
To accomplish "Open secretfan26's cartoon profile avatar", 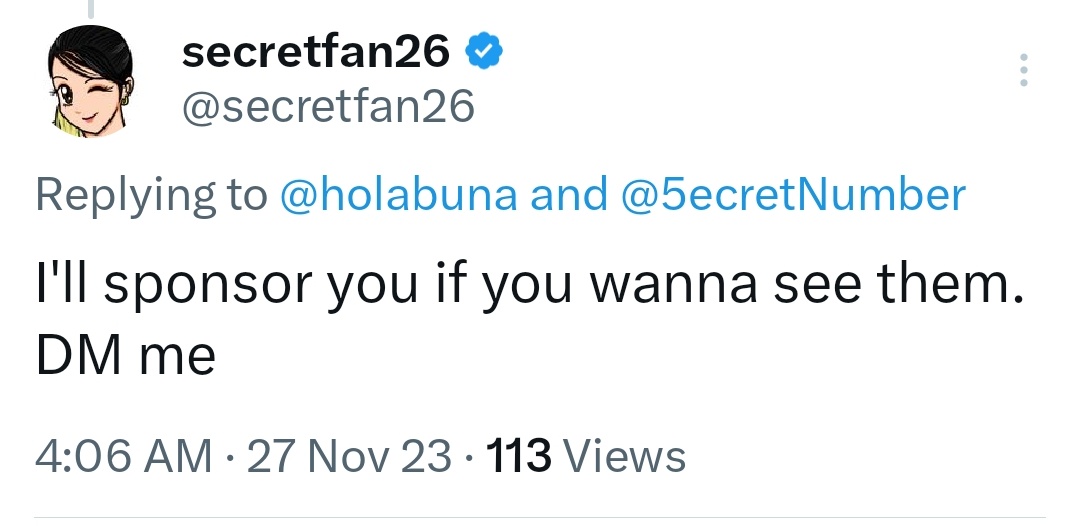I will click(90, 82).
